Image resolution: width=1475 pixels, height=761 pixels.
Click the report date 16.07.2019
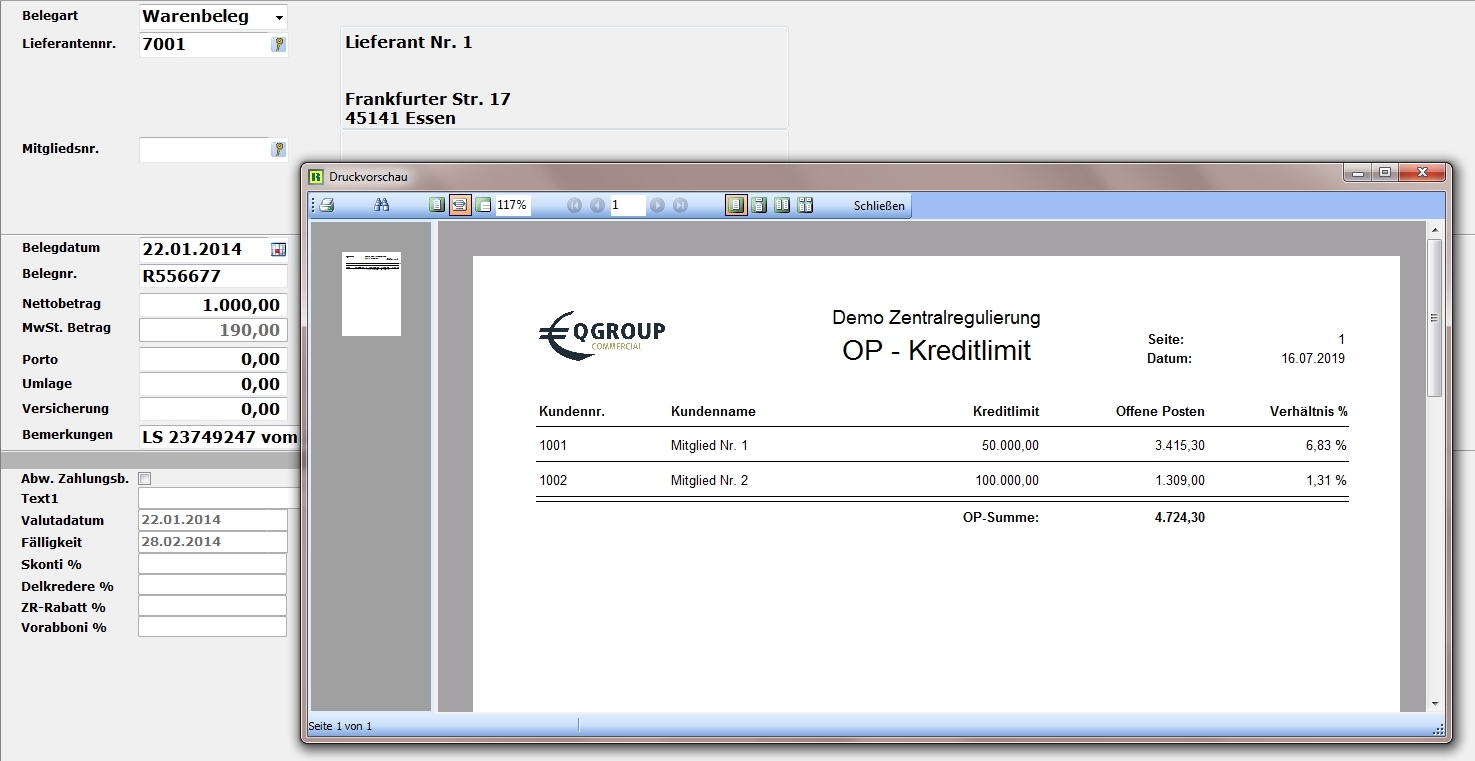tap(1313, 358)
